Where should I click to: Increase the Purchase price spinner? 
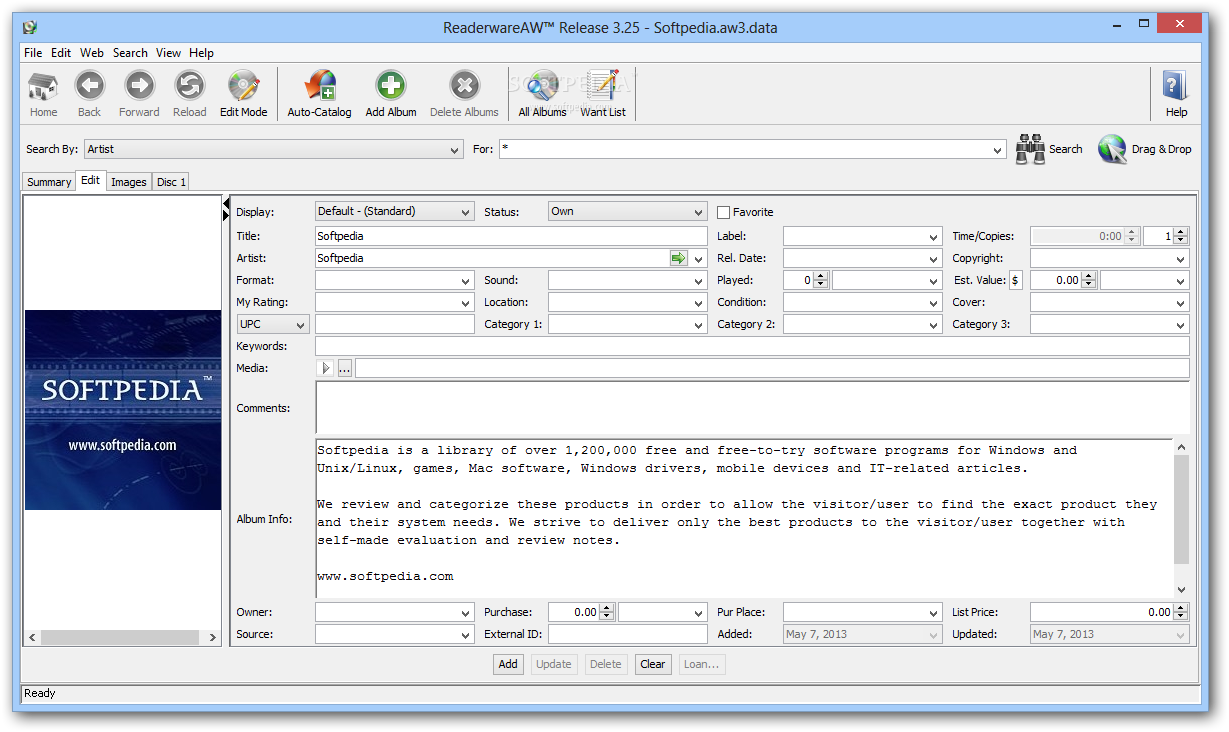point(606,608)
